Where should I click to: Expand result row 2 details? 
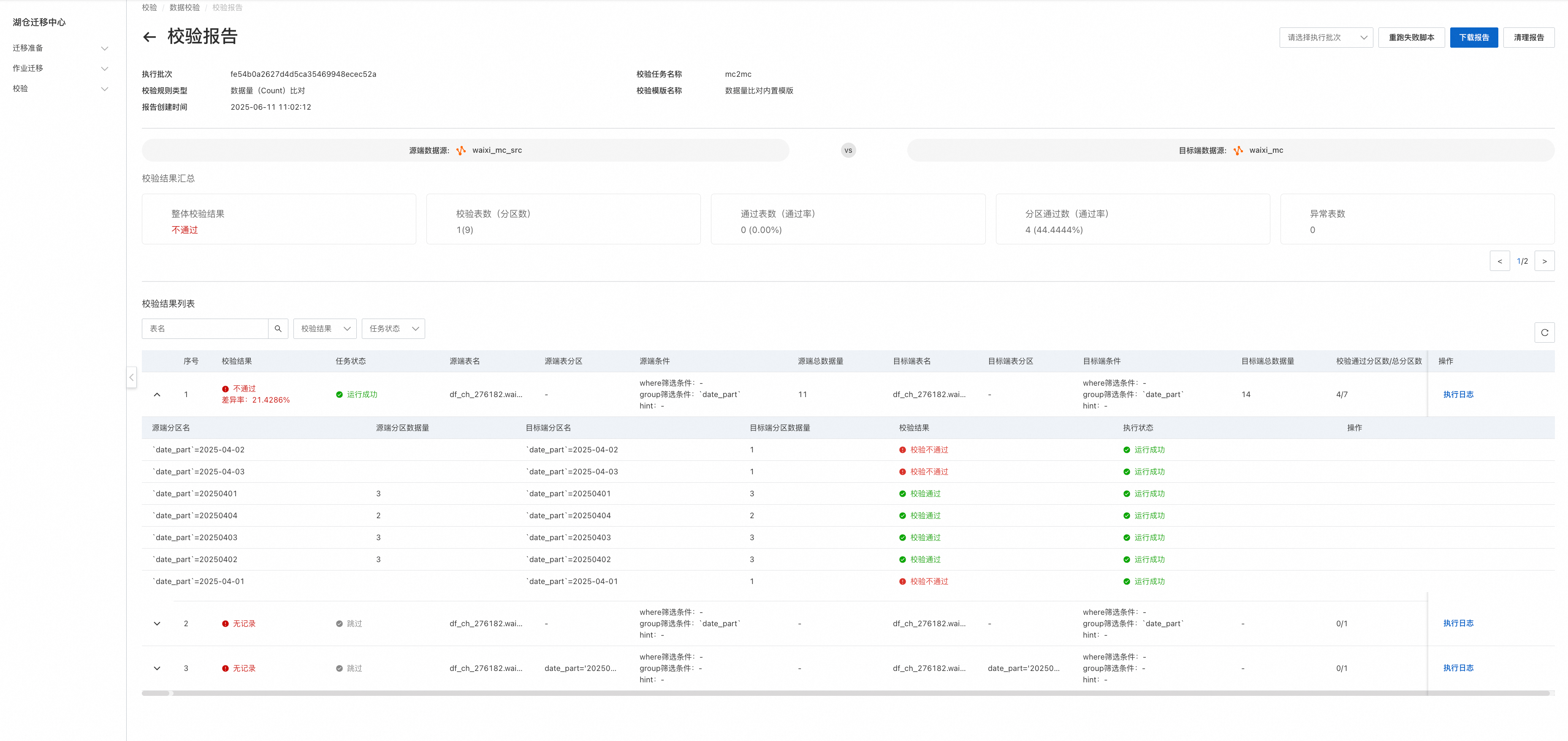157,624
